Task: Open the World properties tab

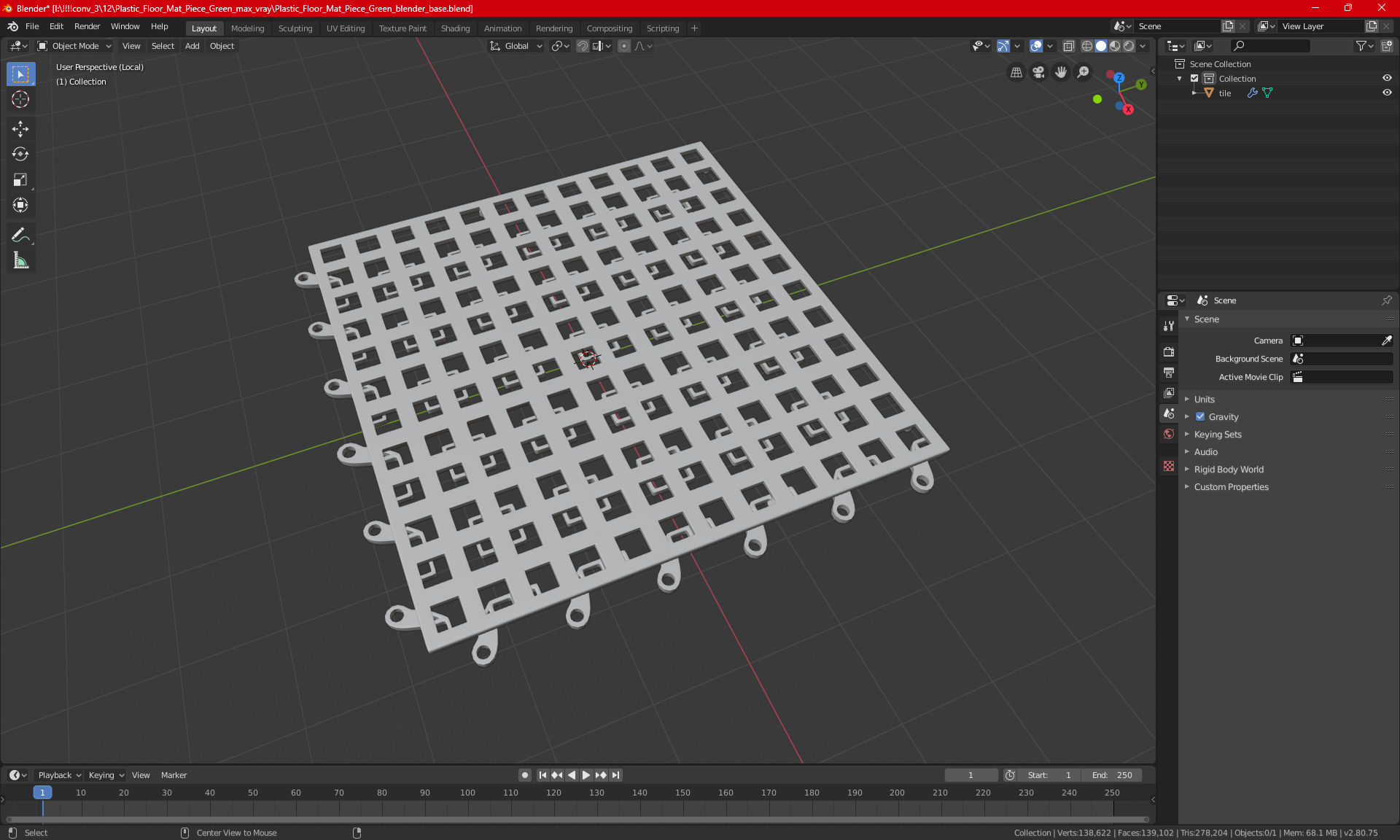Action: (1169, 434)
